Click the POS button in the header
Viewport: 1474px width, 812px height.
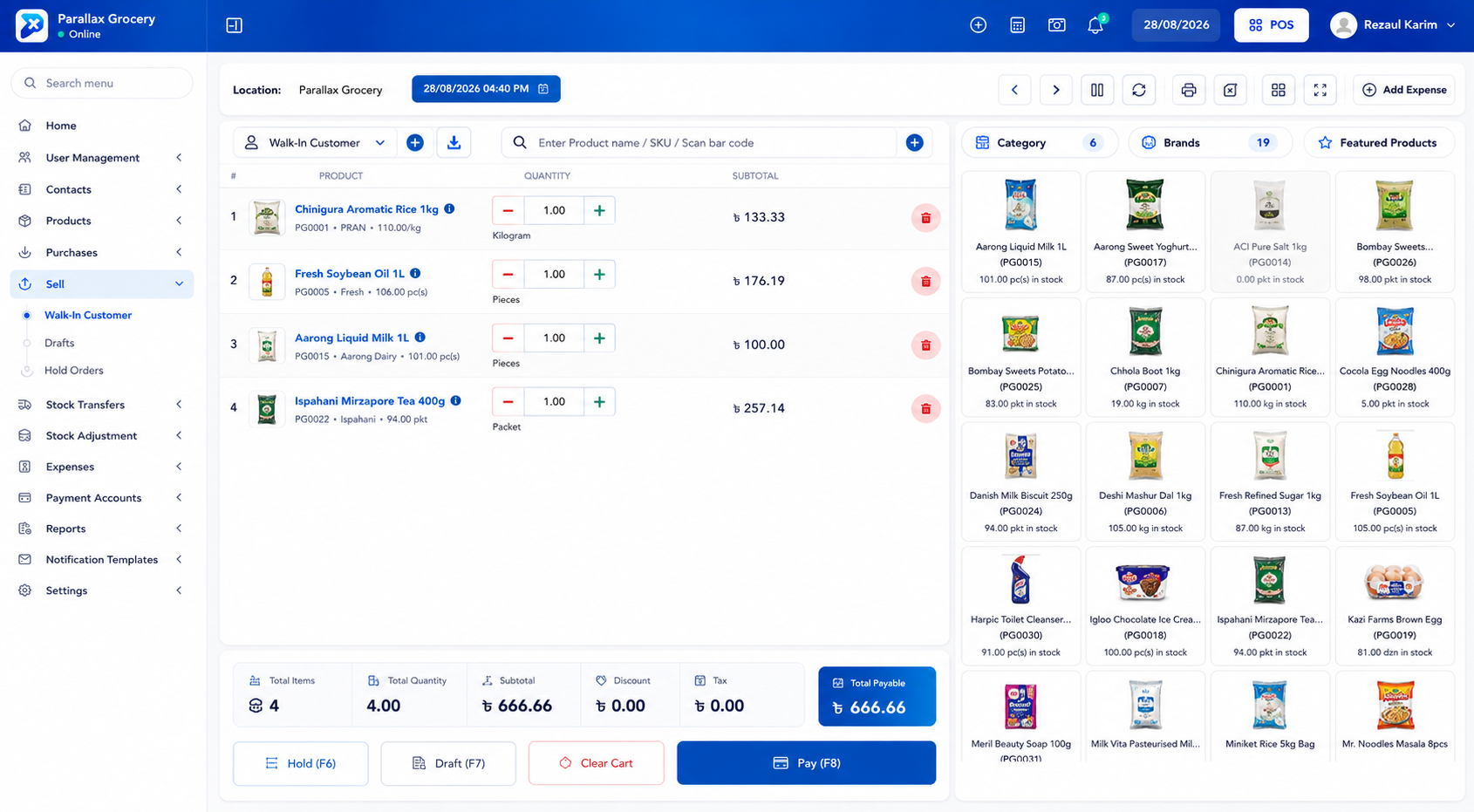[1271, 25]
